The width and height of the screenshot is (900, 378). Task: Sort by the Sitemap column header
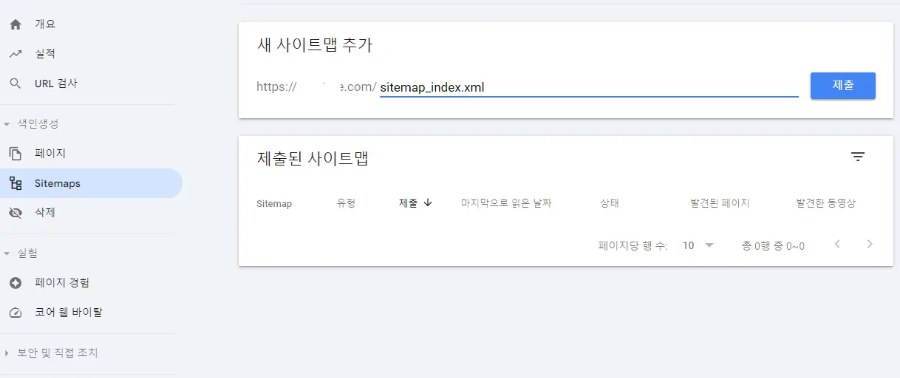point(274,204)
